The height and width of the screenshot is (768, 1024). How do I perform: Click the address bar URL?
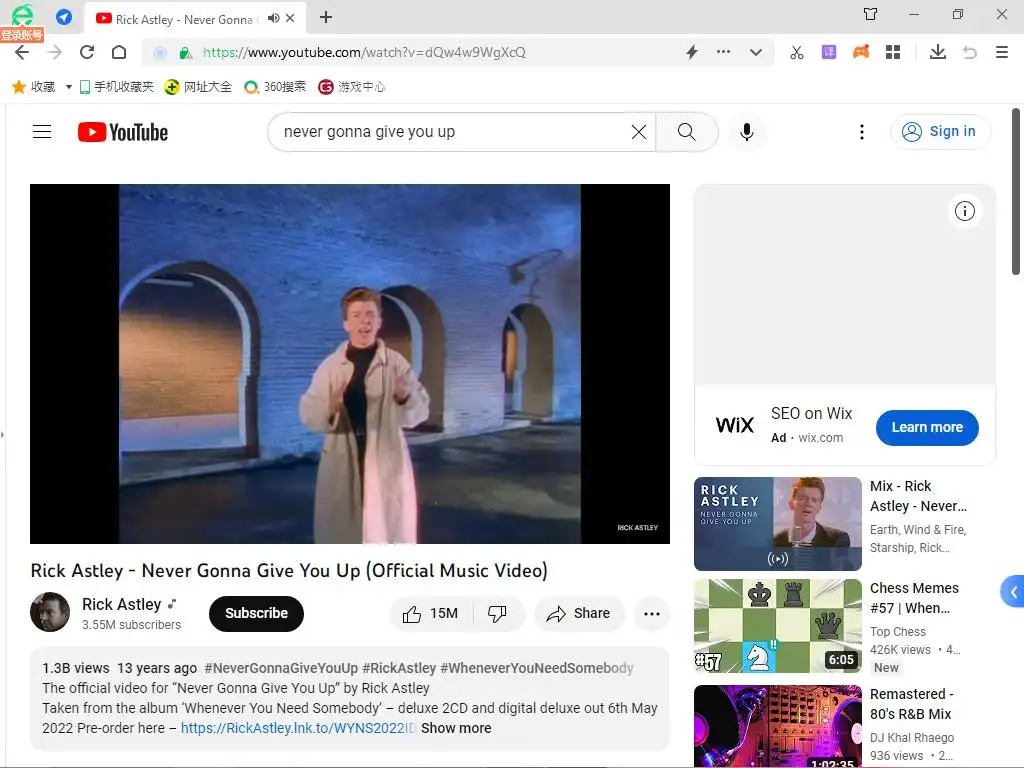364,52
